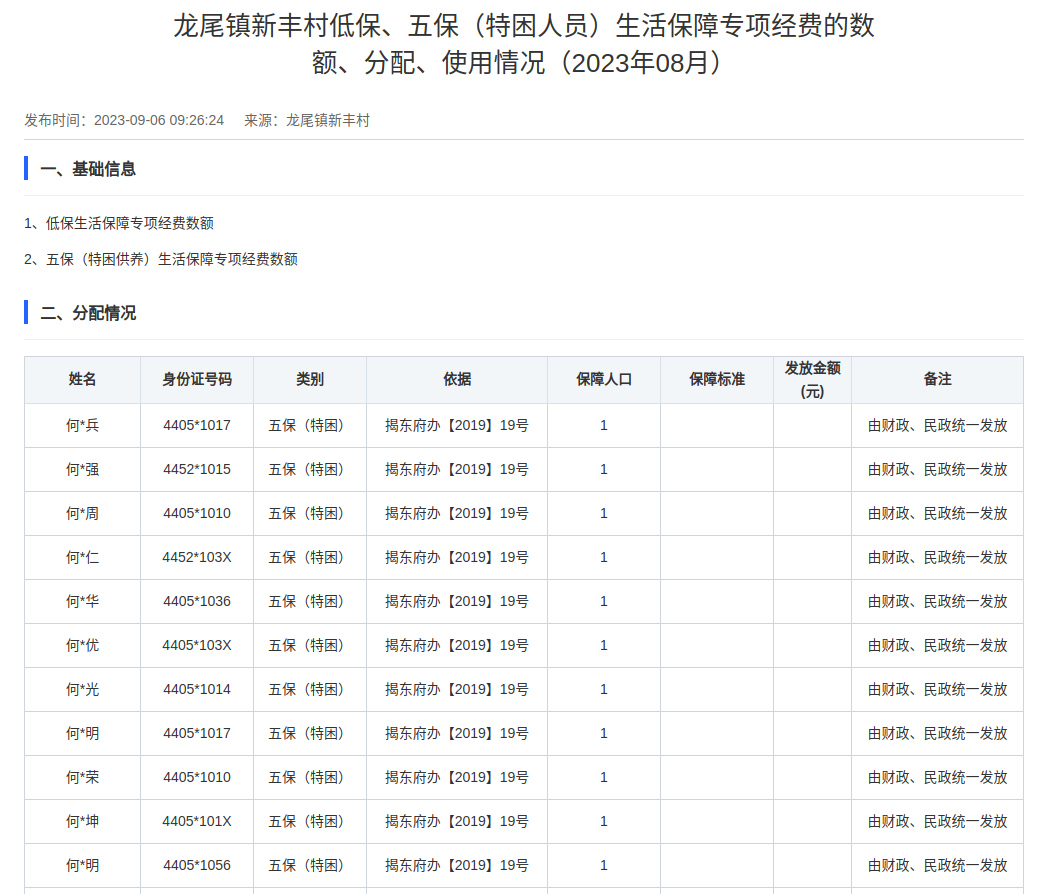Select the name cell 何*仁
The height and width of the screenshot is (894, 1045).
point(83,557)
